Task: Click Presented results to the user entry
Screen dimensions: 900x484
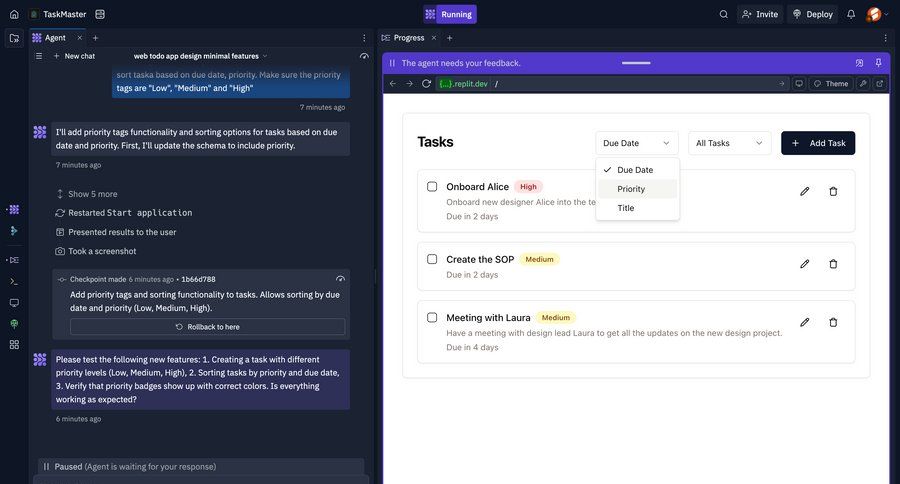Action: [x=116, y=232]
